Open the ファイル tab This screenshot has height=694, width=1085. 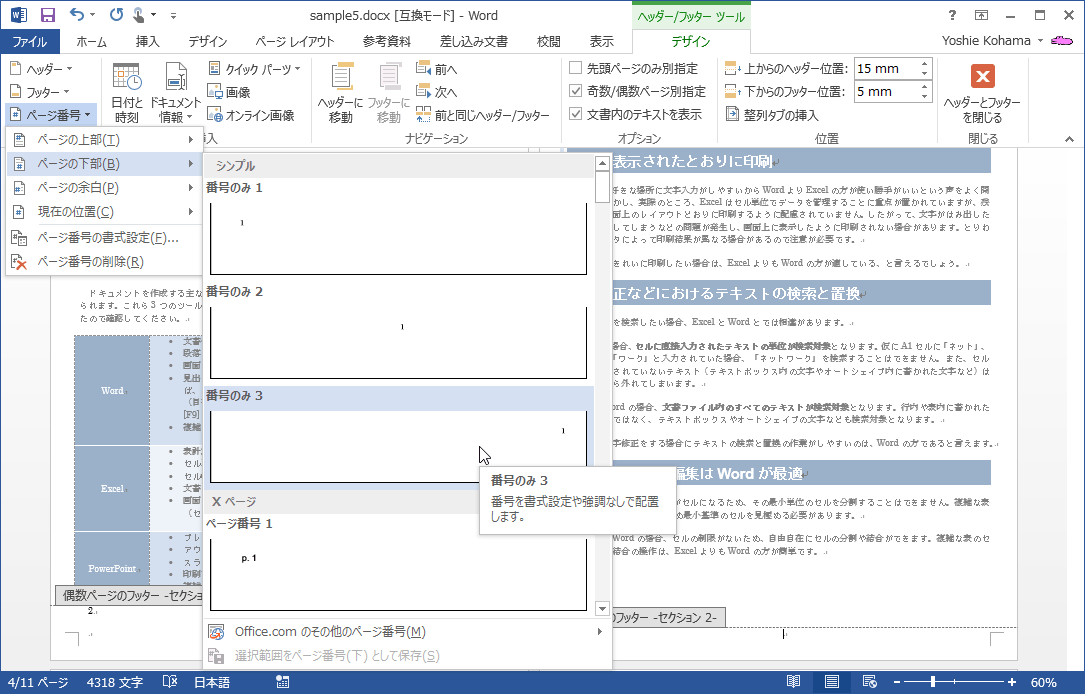pyautogui.click(x=30, y=42)
